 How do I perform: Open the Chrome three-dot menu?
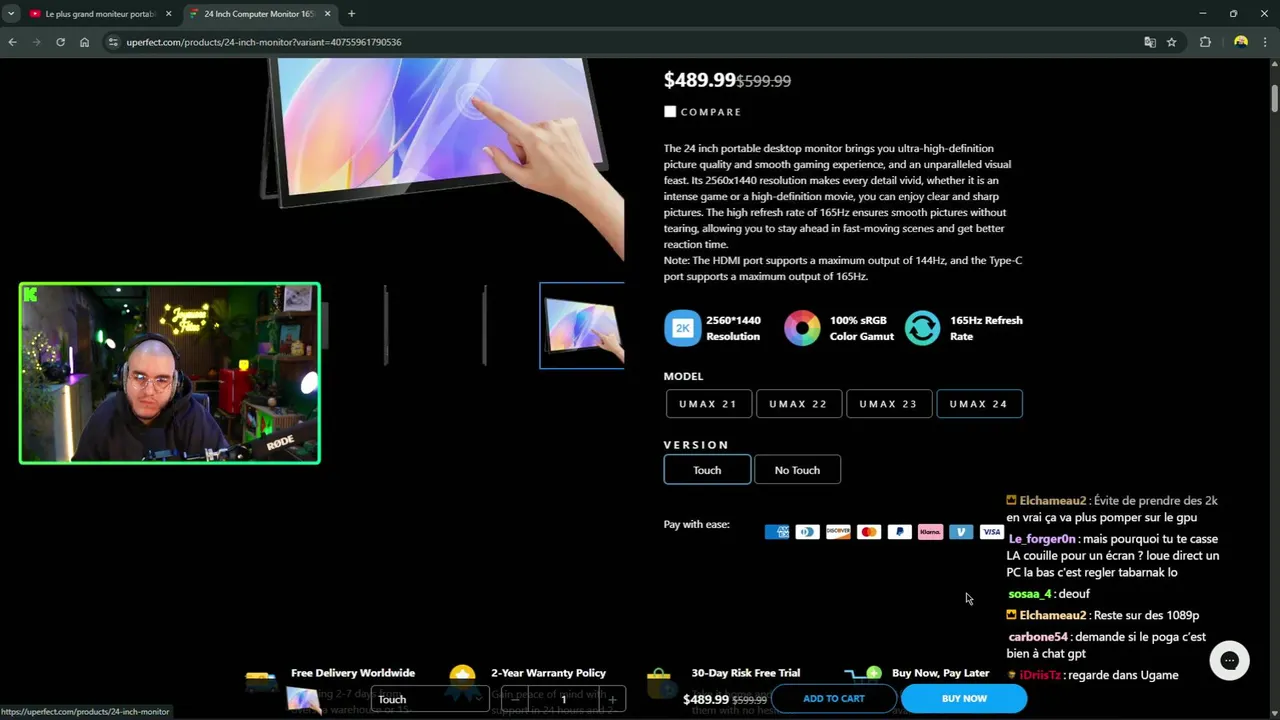point(1265,42)
